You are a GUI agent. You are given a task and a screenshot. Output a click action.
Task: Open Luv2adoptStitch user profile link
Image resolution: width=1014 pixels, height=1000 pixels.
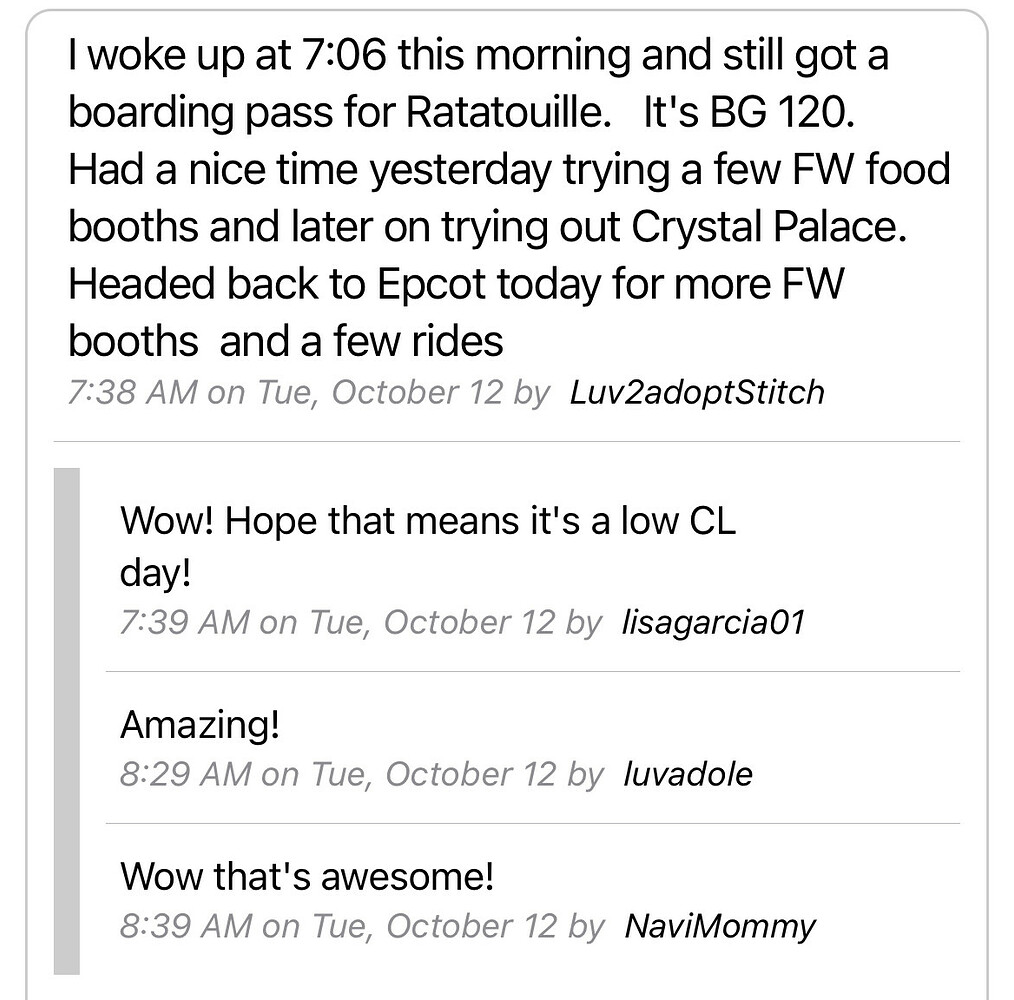[696, 392]
